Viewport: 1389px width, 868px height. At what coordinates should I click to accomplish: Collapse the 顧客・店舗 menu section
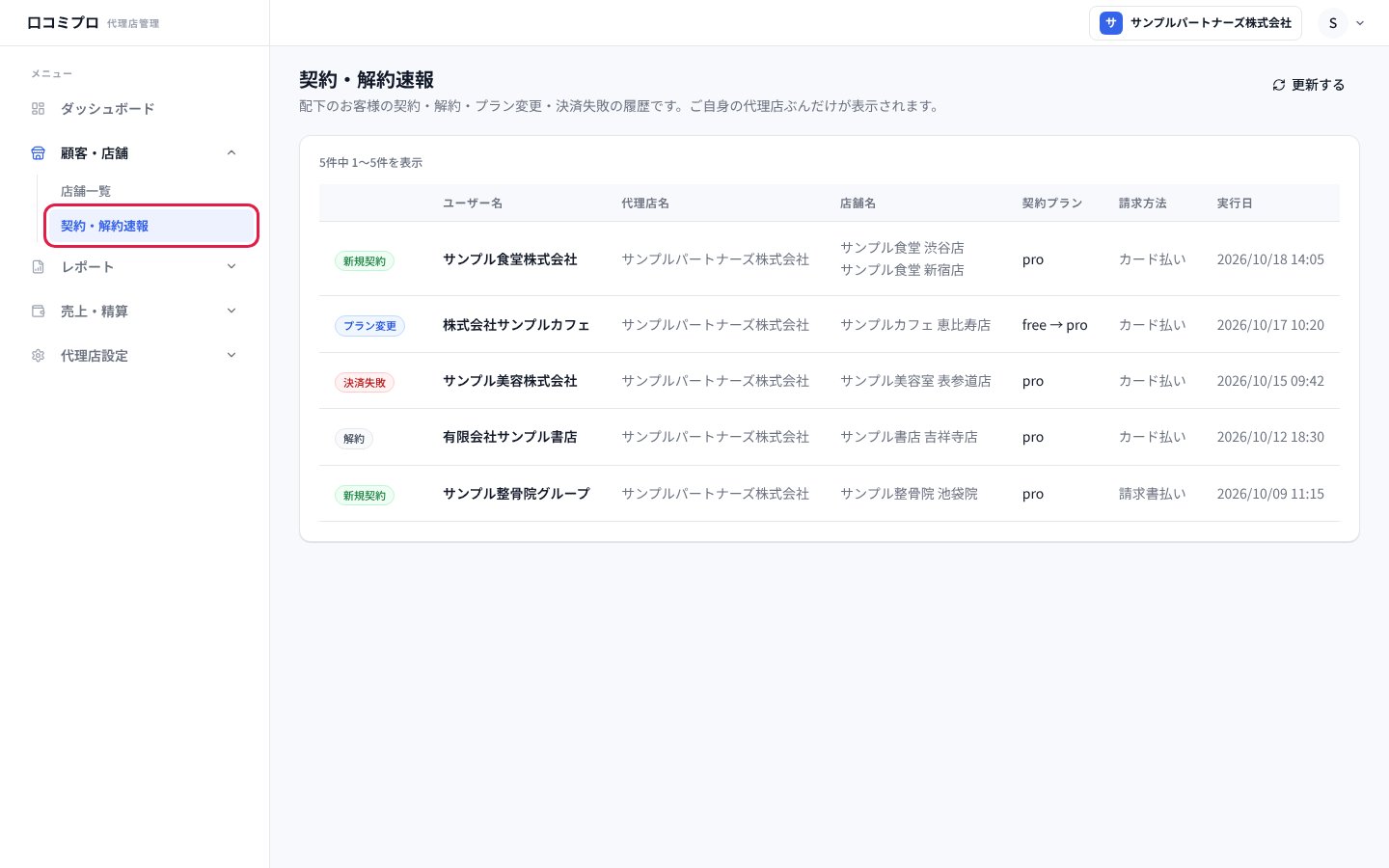click(231, 153)
